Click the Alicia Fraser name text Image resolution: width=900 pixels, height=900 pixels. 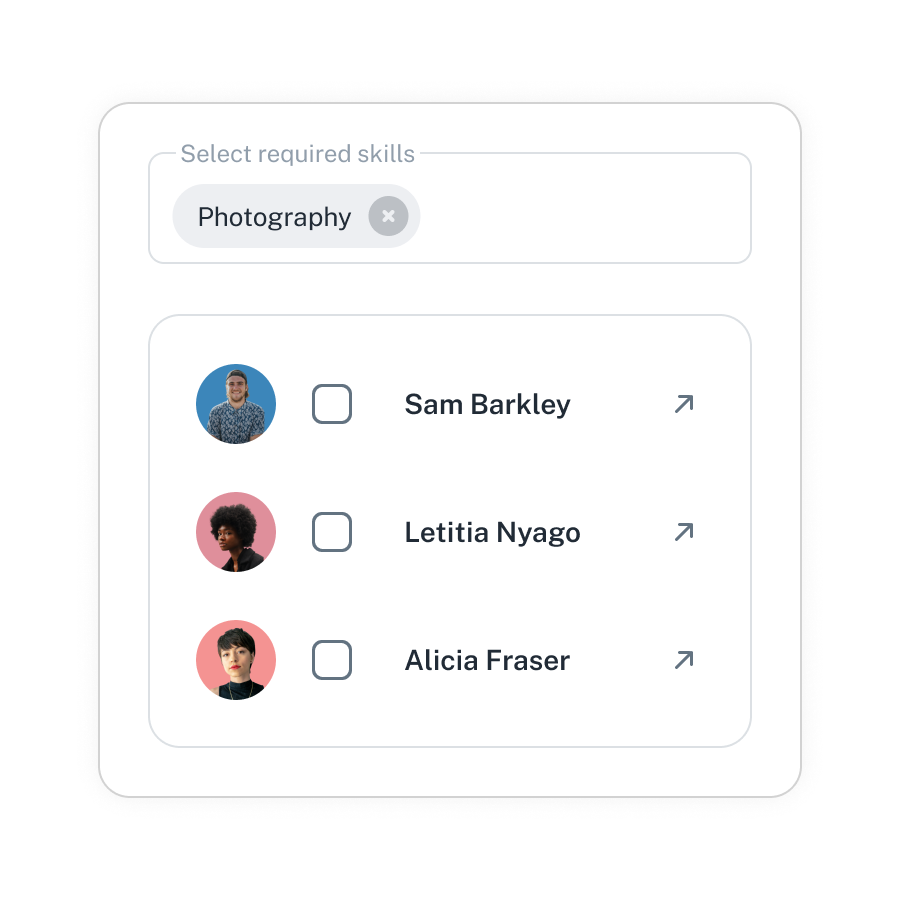(487, 661)
